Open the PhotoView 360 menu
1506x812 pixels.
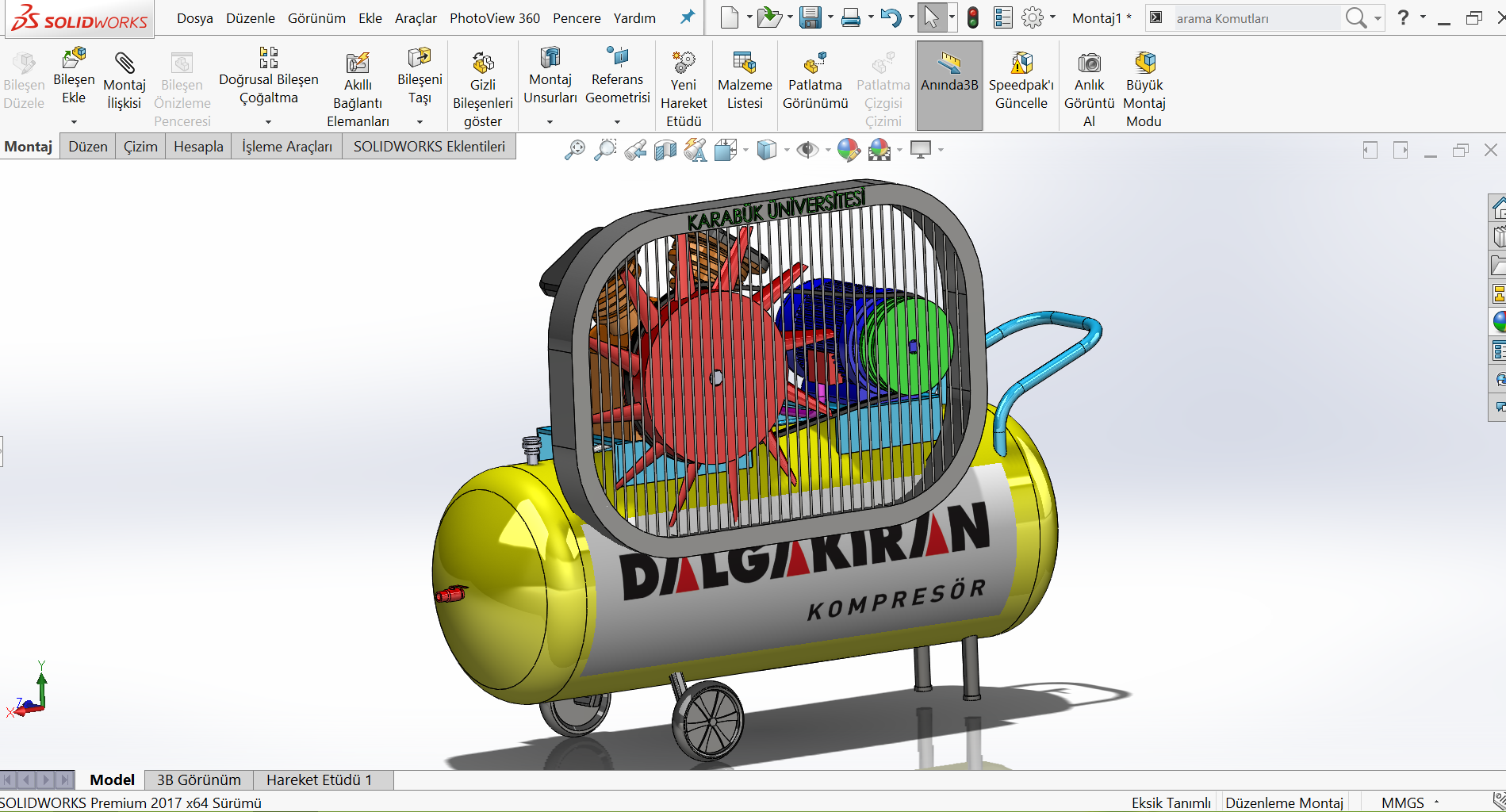pos(495,18)
